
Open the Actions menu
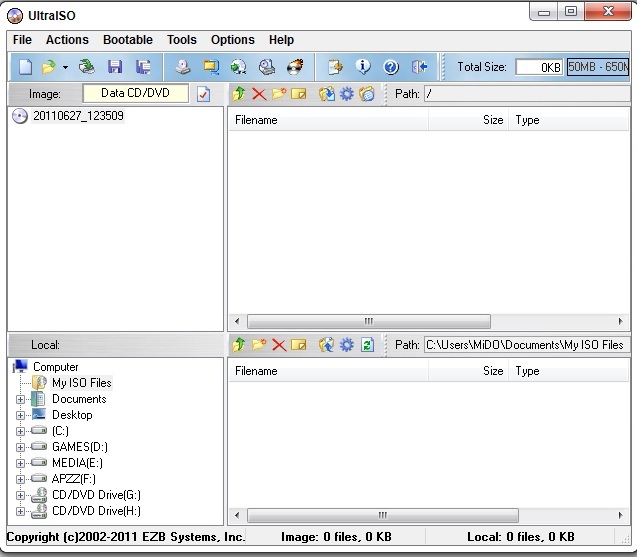tap(67, 40)
